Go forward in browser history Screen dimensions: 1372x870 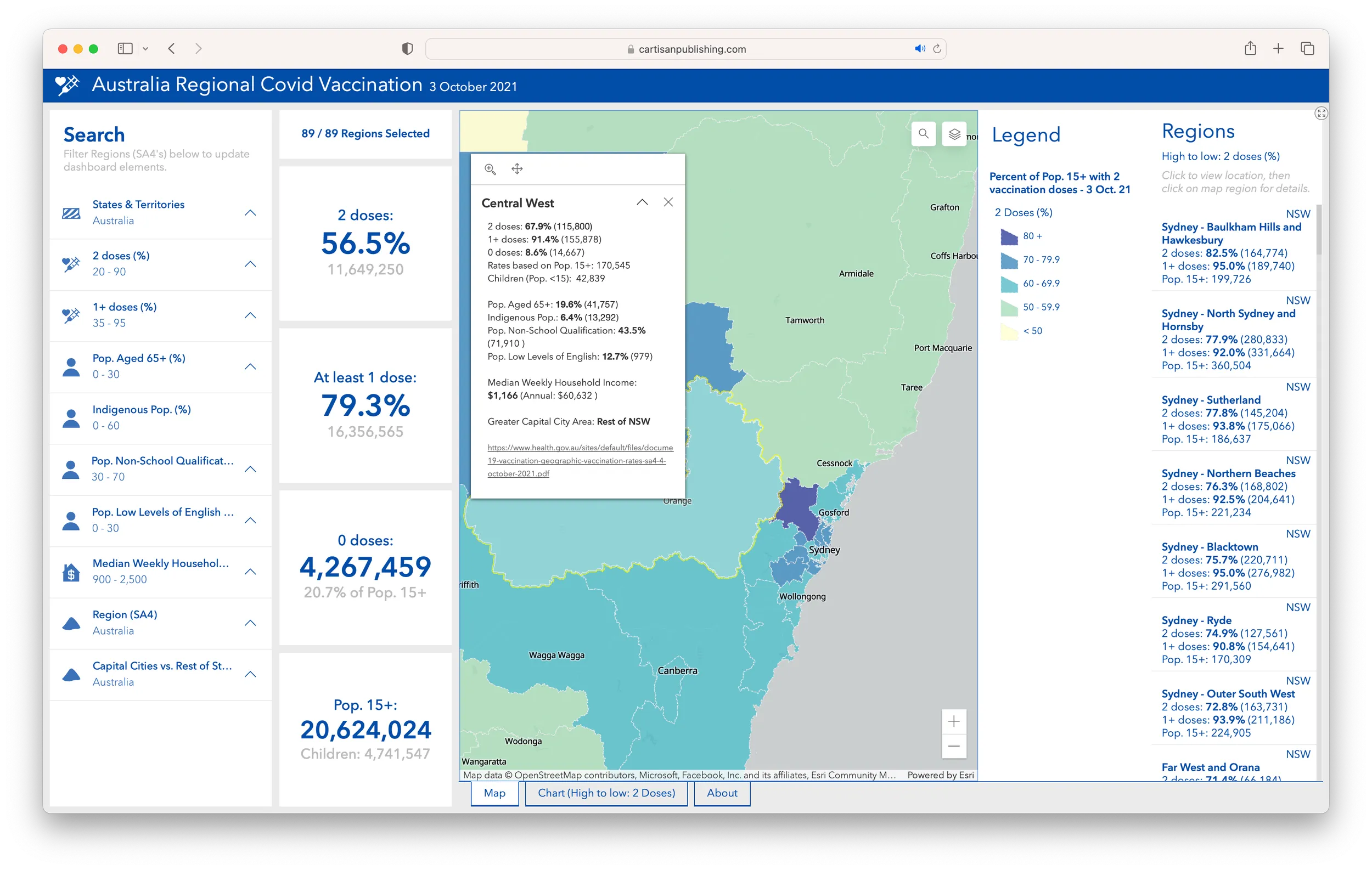pyautogui.click(x=198, y=48)
